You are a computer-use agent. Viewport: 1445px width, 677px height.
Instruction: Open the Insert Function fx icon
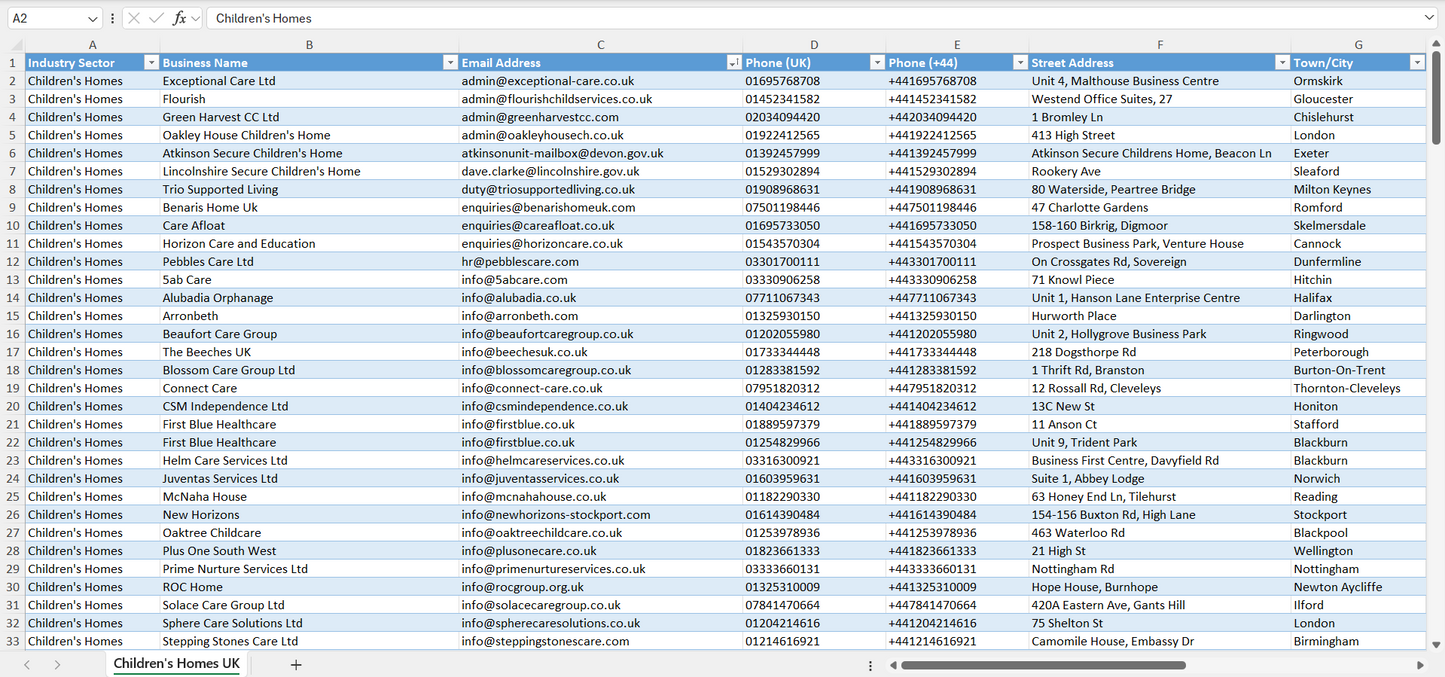[x=180, y=18]
